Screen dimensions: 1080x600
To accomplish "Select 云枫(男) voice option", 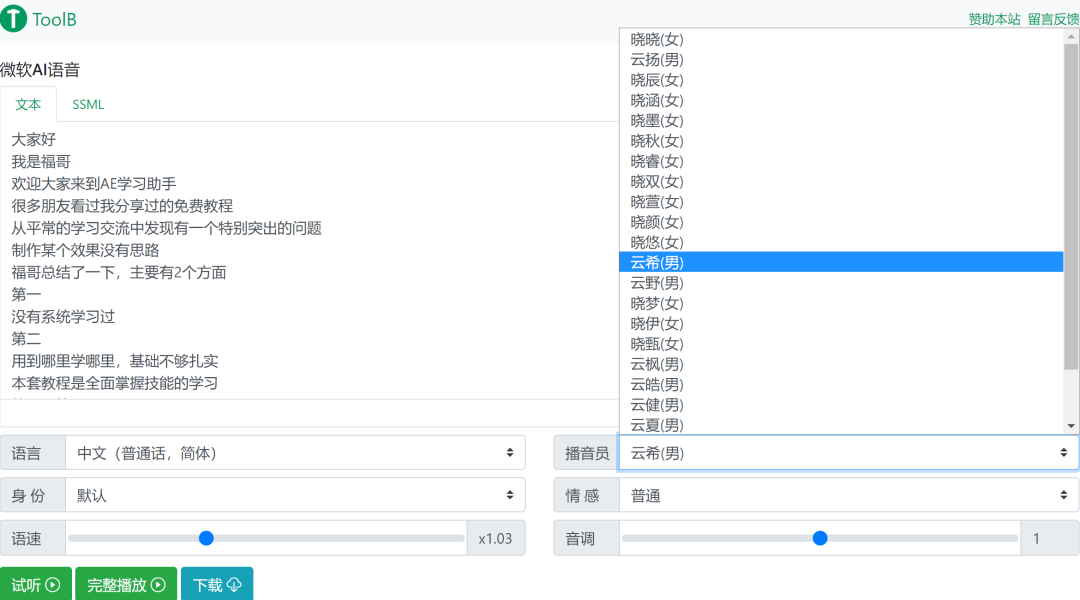I will point(841,364).
